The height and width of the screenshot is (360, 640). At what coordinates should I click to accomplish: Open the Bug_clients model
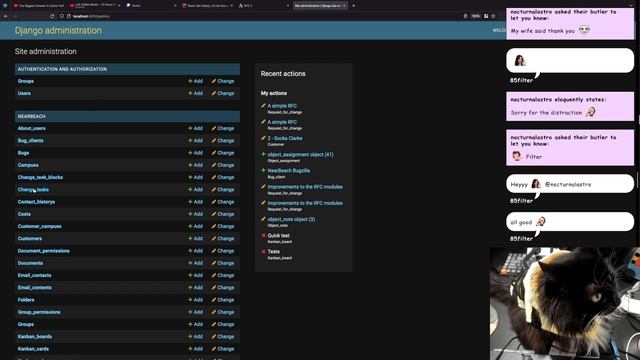click(31, 141)
